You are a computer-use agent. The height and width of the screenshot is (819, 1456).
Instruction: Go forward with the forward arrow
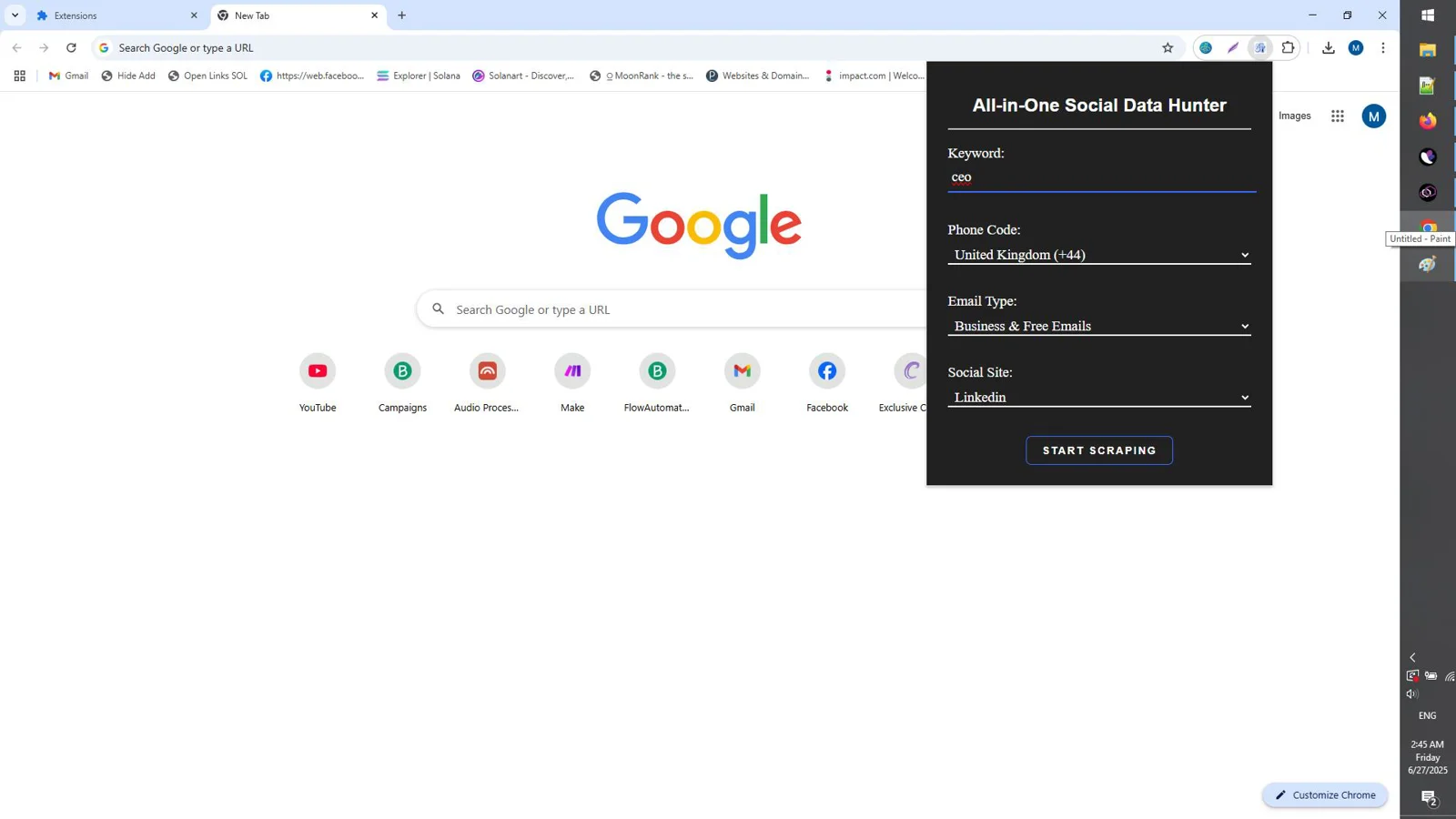tap(44, 47)
